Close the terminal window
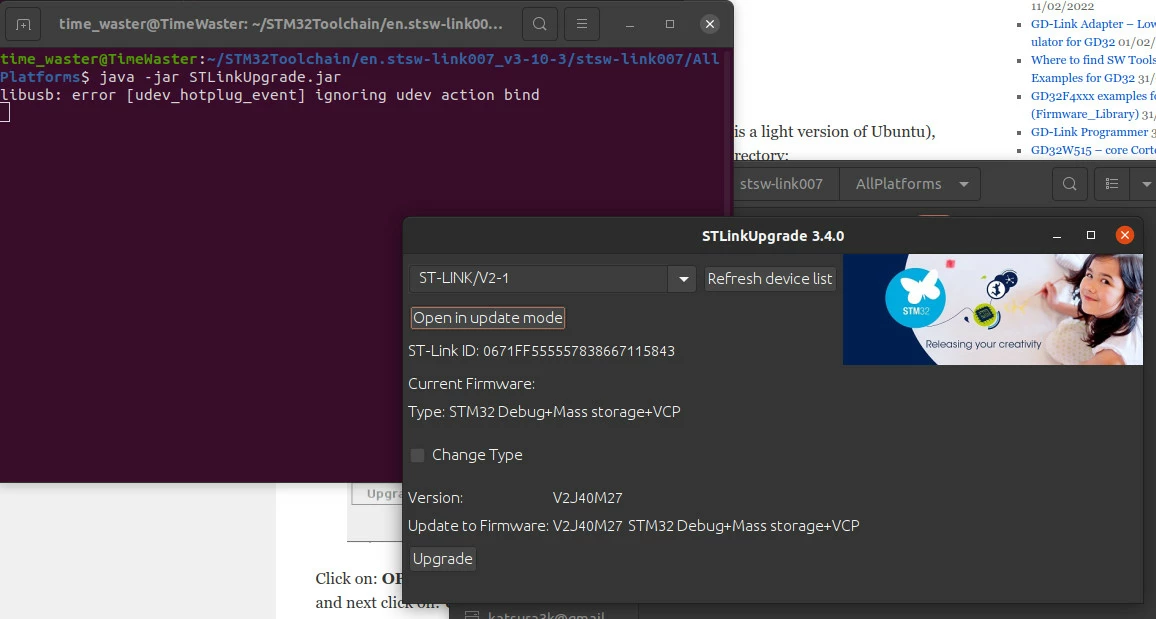The height and width of the screenshot is (619, 1156). click(x=710, y=24)
